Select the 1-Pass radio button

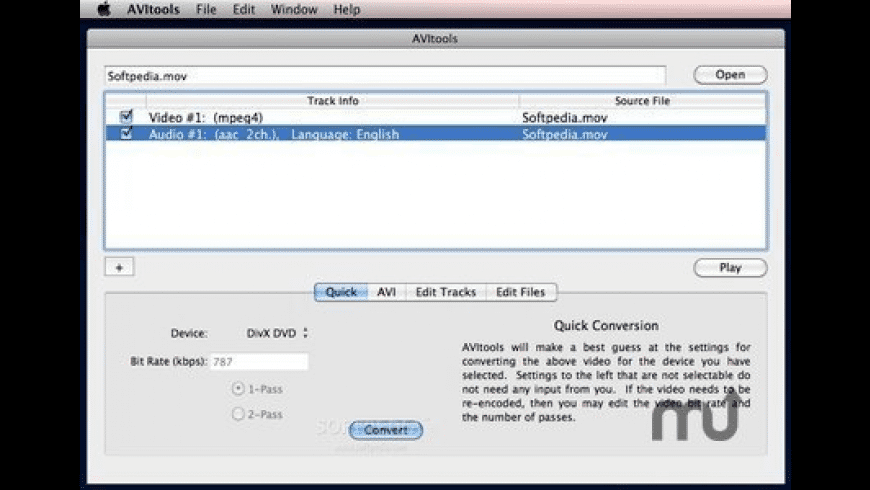pos(238,389)
